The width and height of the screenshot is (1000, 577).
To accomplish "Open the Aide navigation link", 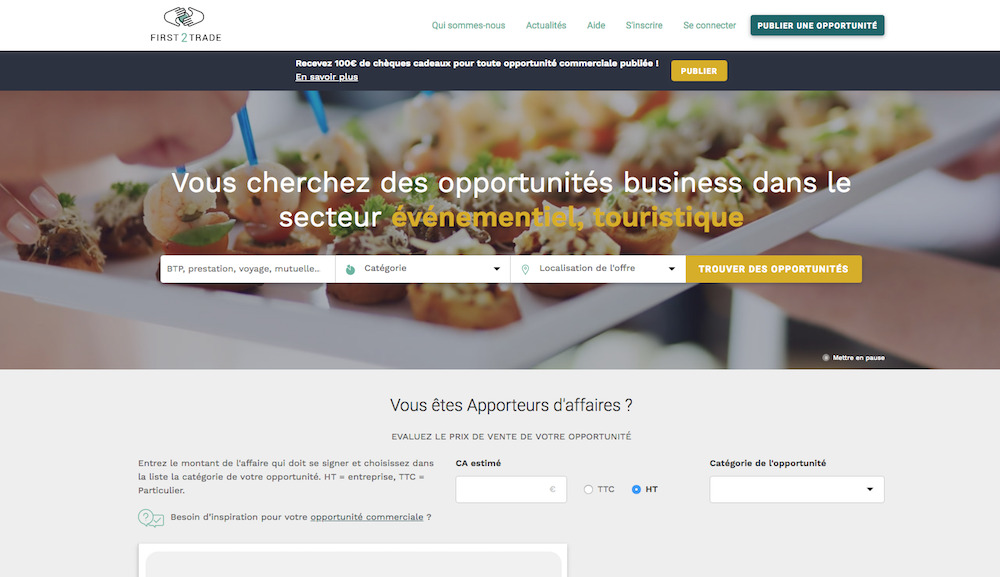I will tap(596, 26).
